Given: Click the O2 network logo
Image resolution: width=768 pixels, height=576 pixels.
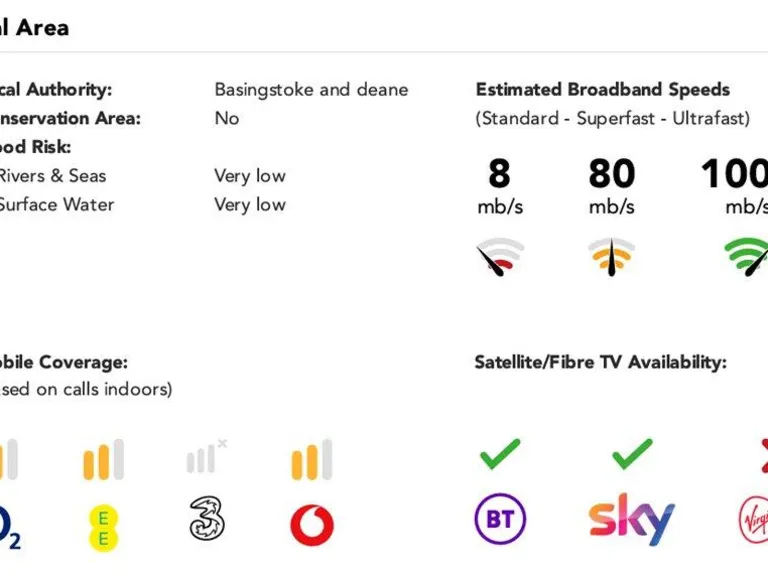Looking at the screenshot, I should (x=8, y=528).
